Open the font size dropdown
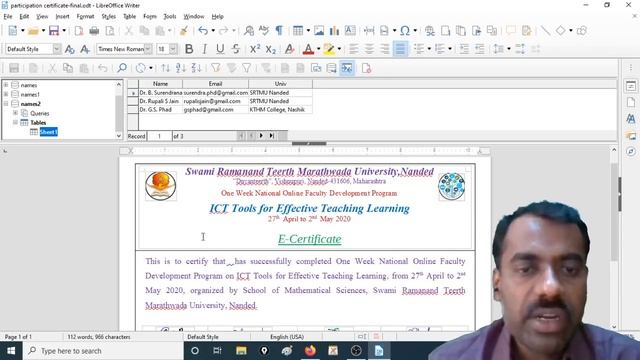 (x=173, y=49)
